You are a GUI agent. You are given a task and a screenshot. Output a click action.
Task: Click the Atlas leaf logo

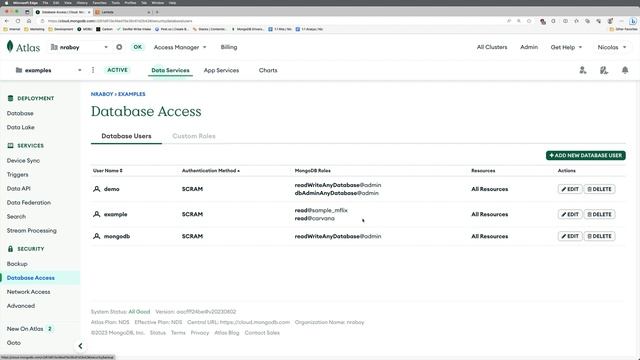click(x=10, y=47)
